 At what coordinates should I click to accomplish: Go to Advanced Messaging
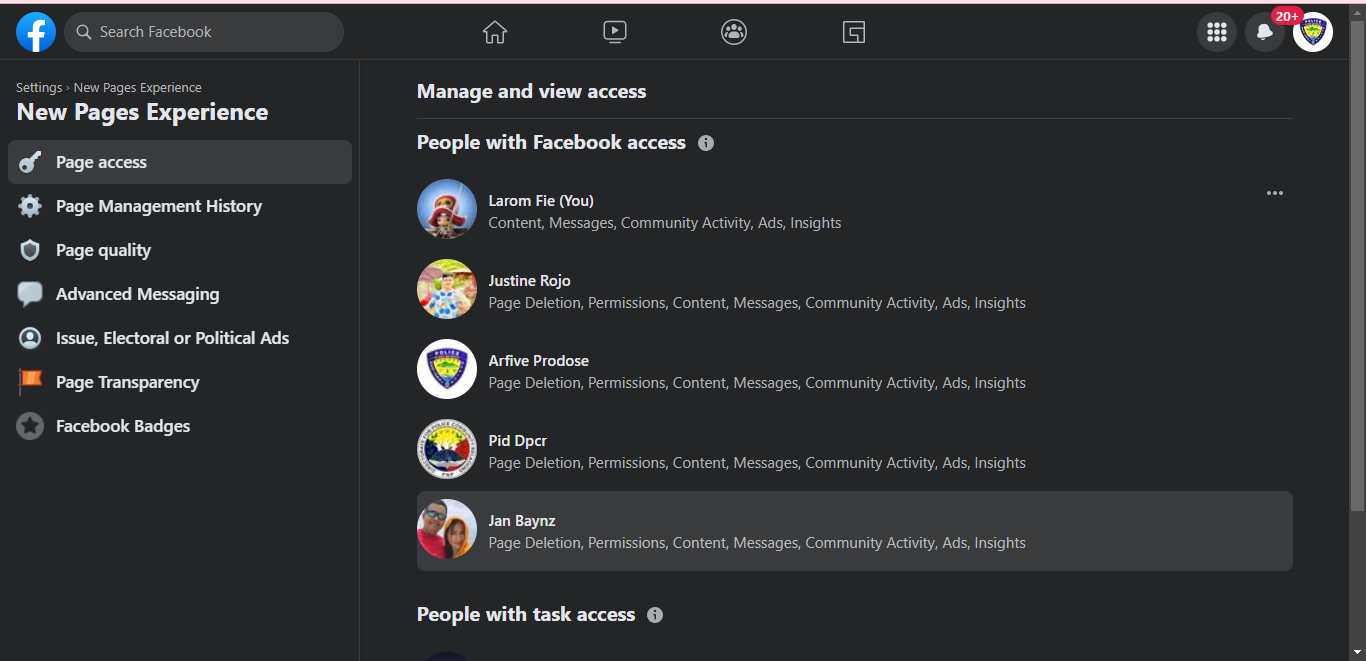(x=137, y=294)
